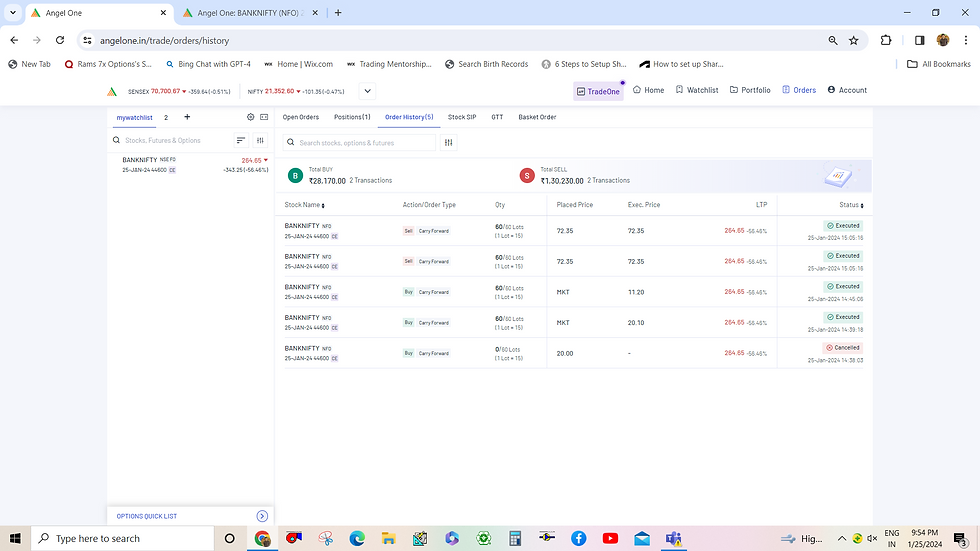Image resolution: width=980 pixels, height=551 pixels.
Task: Open the watchlist filter sliders icon
Action: tap(260, 141)
